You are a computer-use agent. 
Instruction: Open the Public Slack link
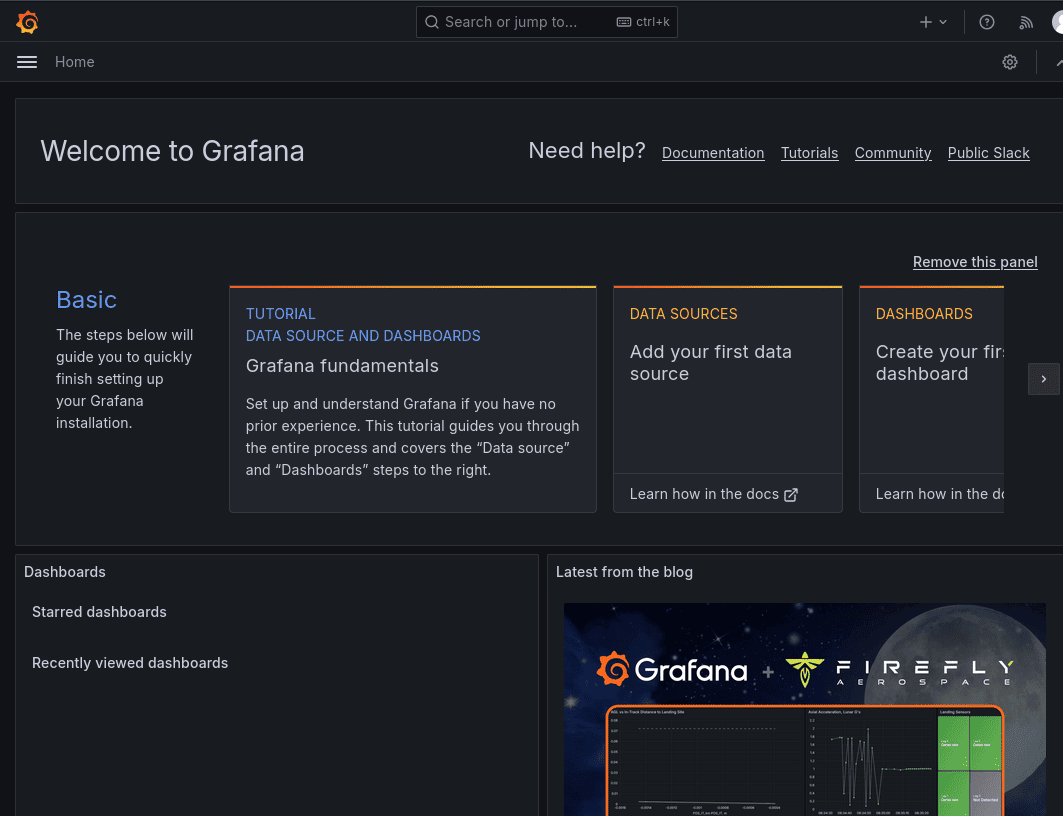[x=988, y=153]
